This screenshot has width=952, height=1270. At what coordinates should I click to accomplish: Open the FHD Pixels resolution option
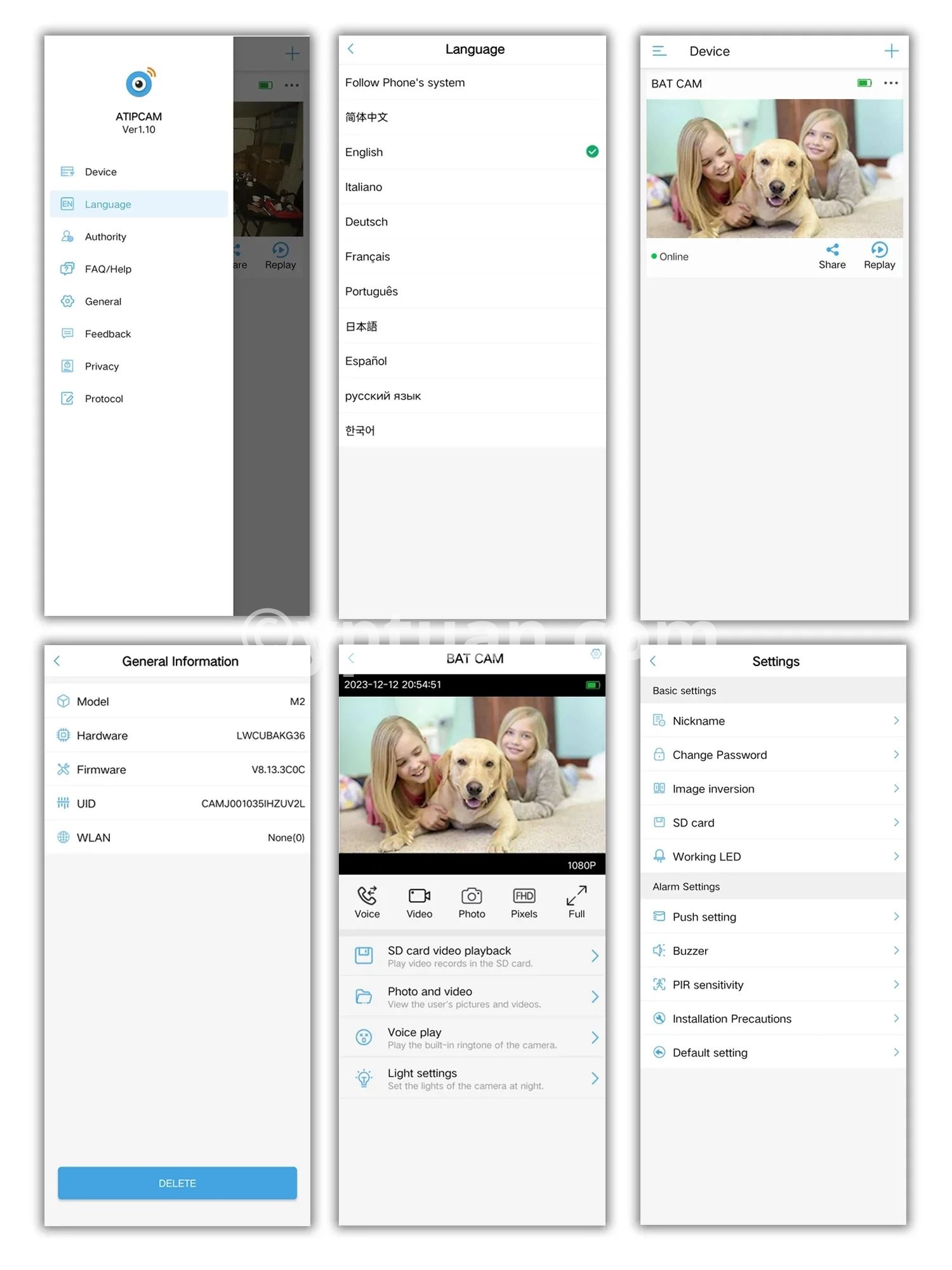pyautogui.click(x=524, y=896)
